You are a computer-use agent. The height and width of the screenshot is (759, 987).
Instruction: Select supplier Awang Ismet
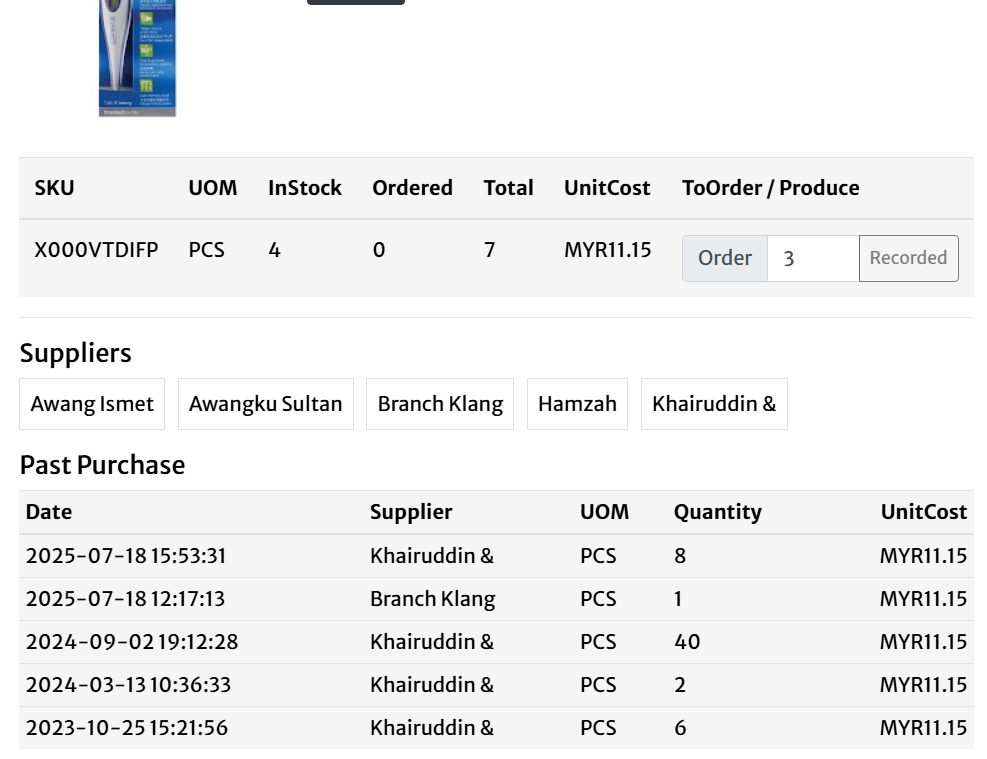click(92, 404)
